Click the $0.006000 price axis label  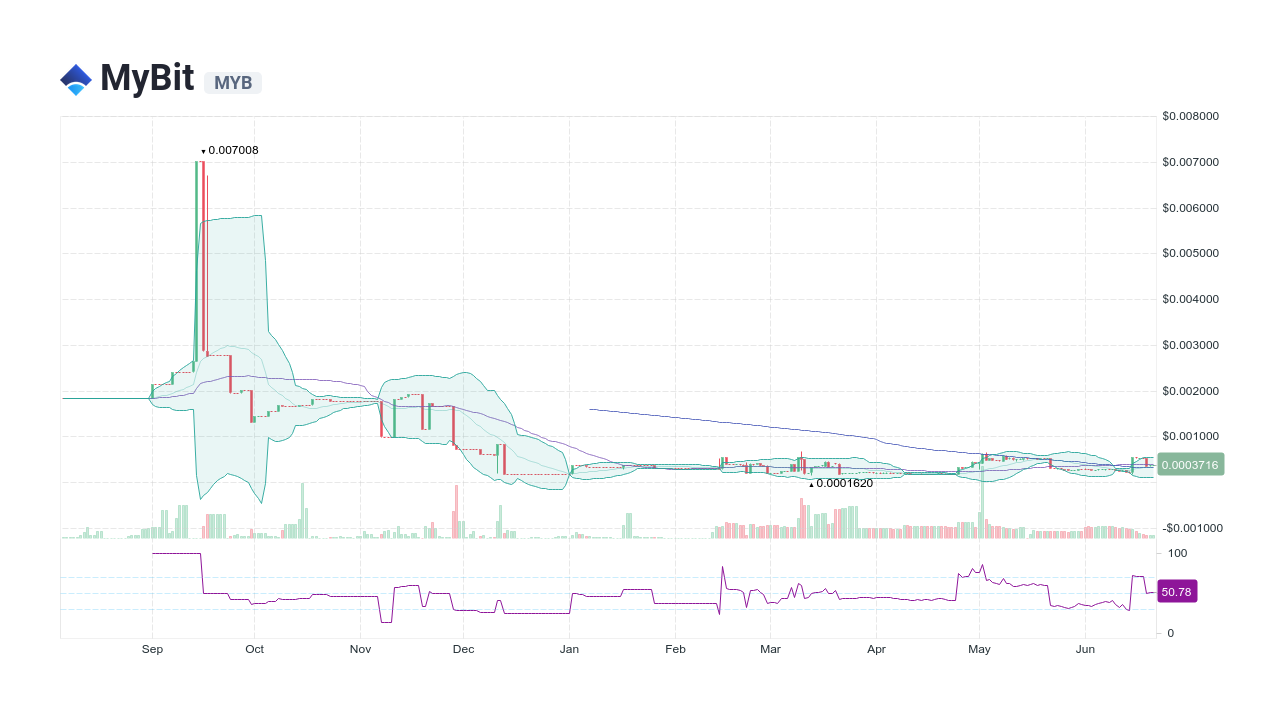(x=1191, y=208)
